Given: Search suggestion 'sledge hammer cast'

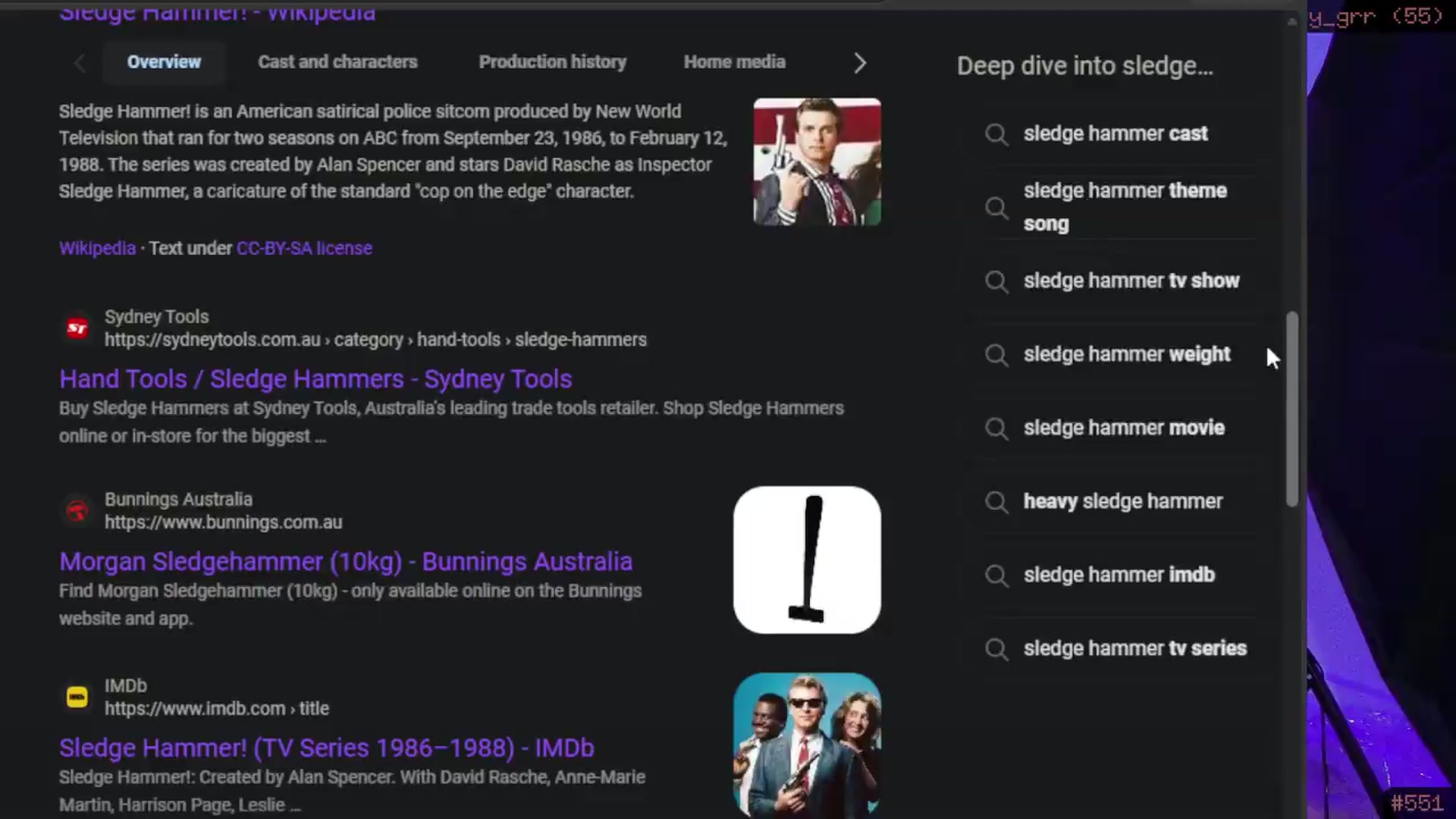Looking at the screenshot, I should tap(1116, 133).
